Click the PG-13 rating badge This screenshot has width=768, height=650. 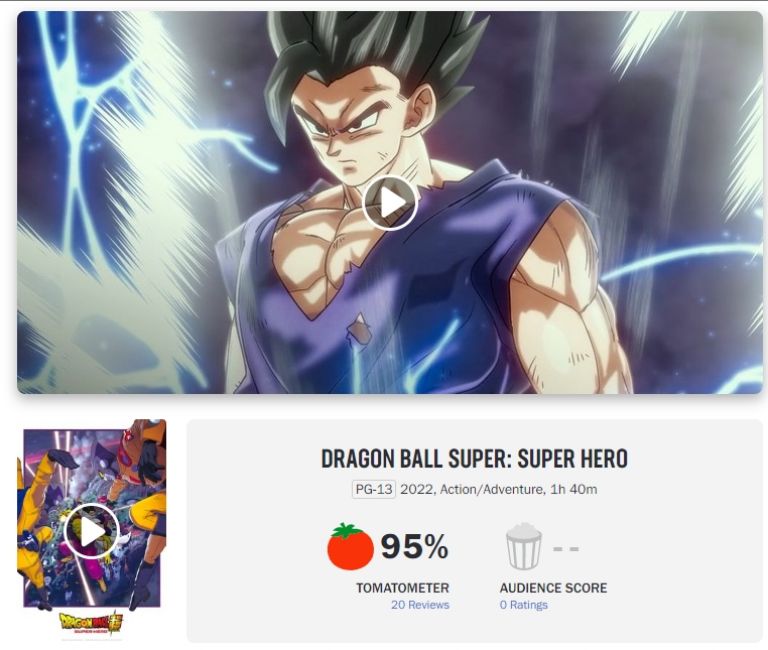pos(374,489)
